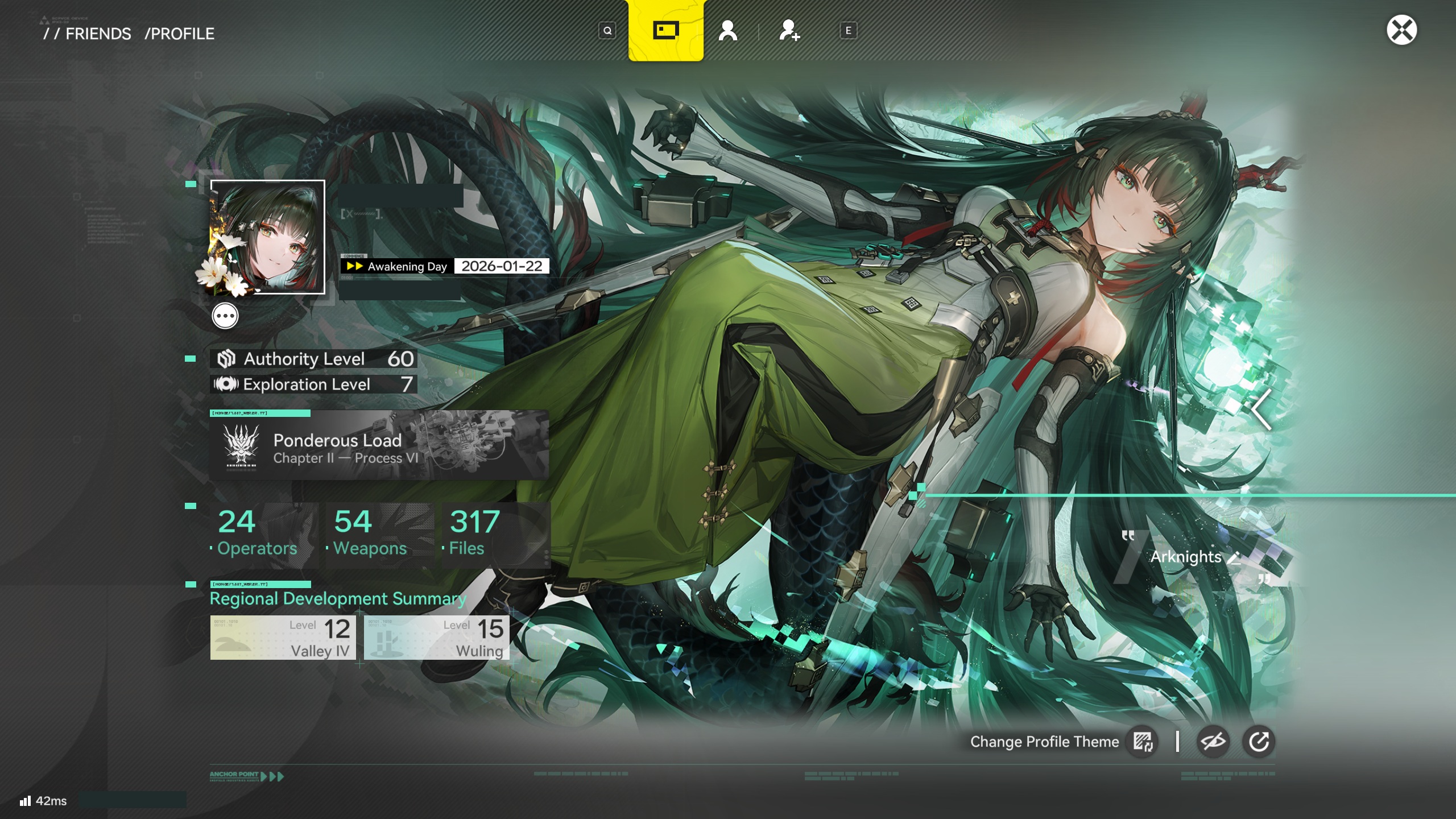Select the Valley IV level 12 card

pyautogui.click(x=283, y=638)
